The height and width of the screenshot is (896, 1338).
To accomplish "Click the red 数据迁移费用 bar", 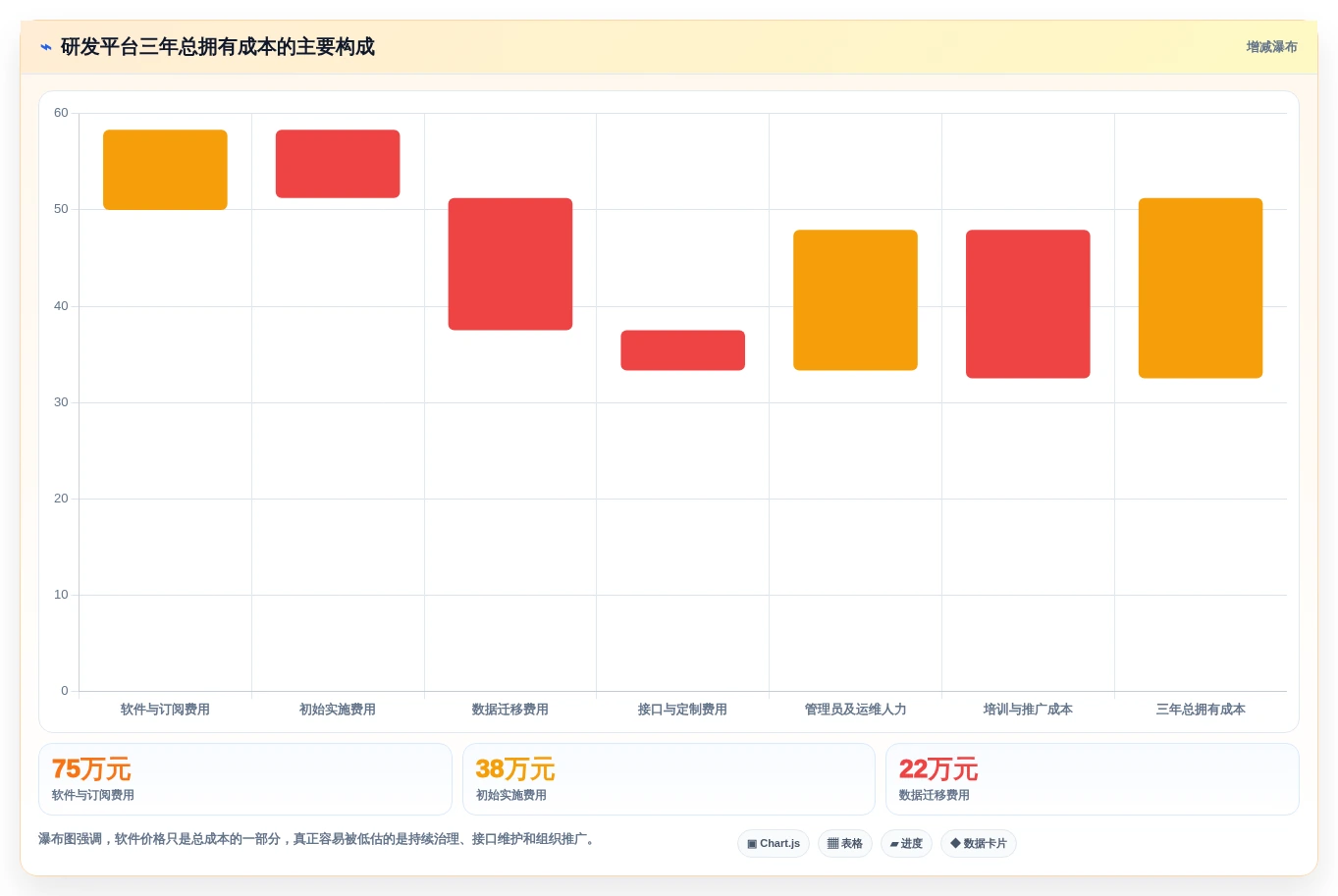I will tap(510, 264).
